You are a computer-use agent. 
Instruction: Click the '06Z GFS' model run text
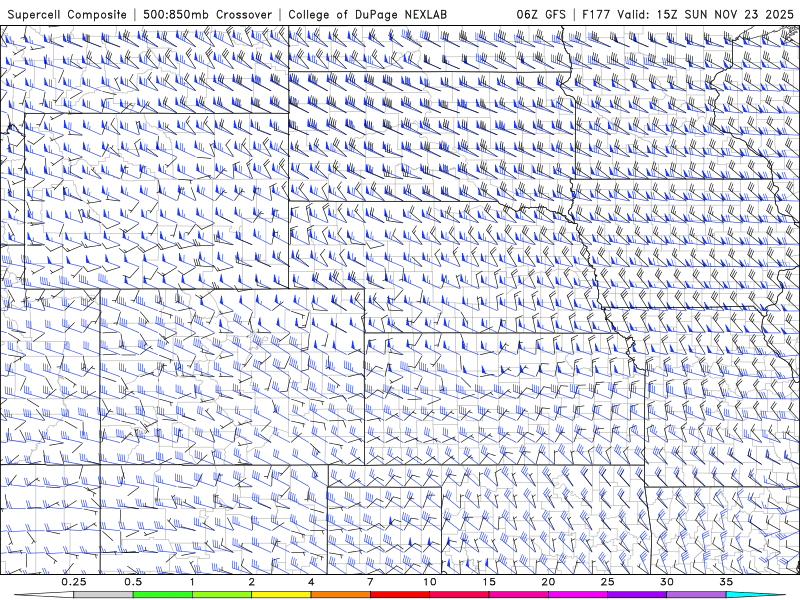coord(541,14)
